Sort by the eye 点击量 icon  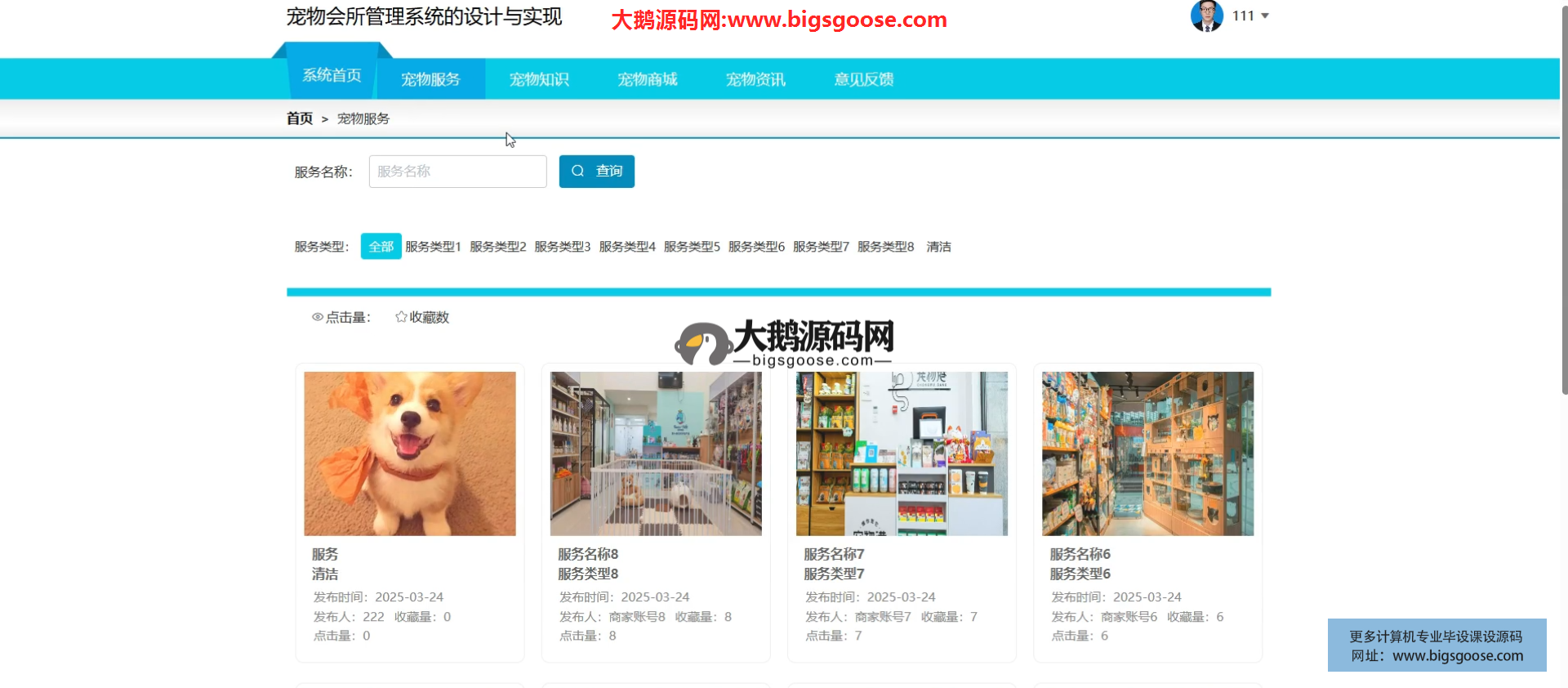[318, 317]
